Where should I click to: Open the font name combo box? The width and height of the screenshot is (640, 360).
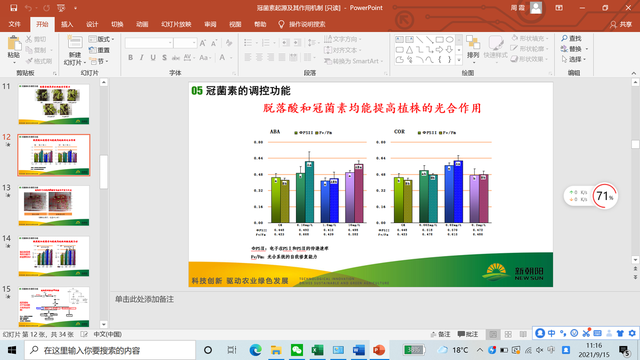pos(149,43)
